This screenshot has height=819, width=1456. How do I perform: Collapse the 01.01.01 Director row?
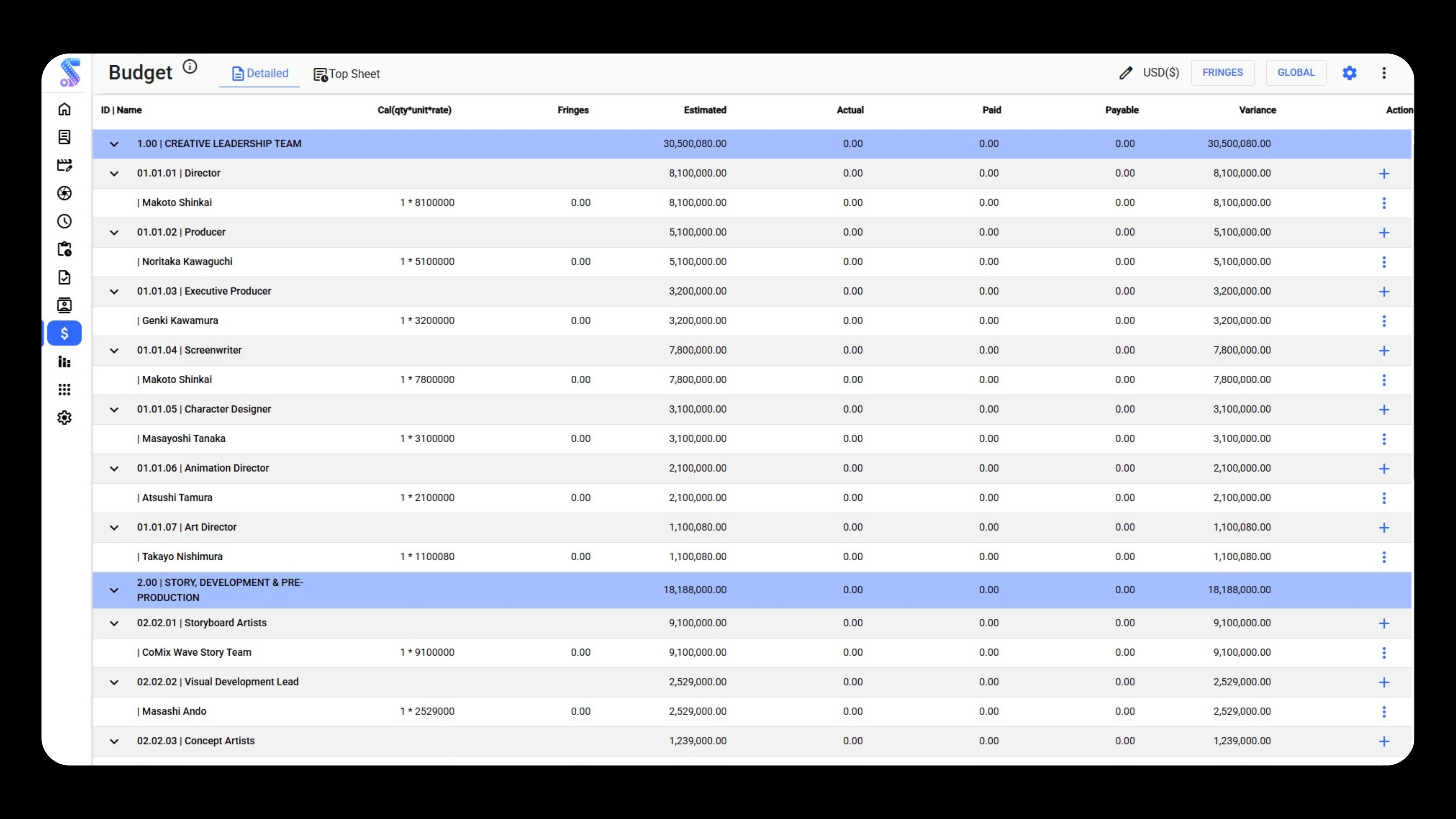[114, 174]
